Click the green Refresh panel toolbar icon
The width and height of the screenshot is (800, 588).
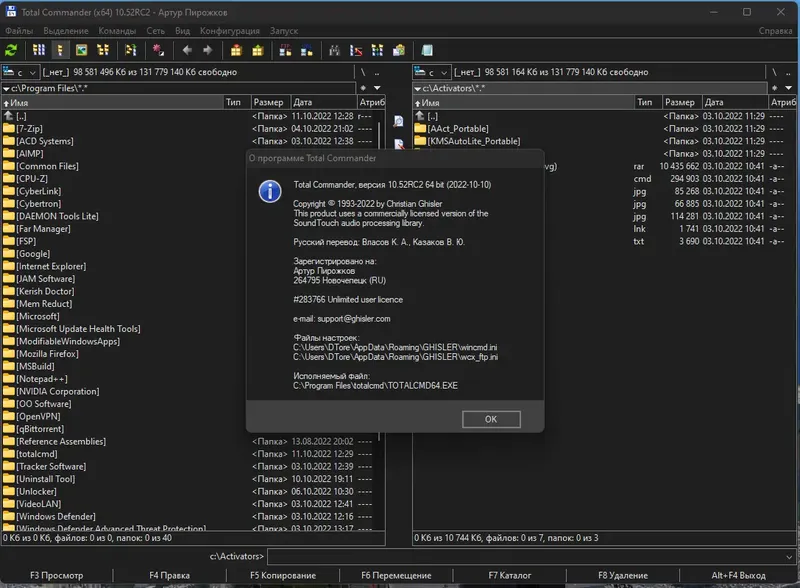[12, 50]
